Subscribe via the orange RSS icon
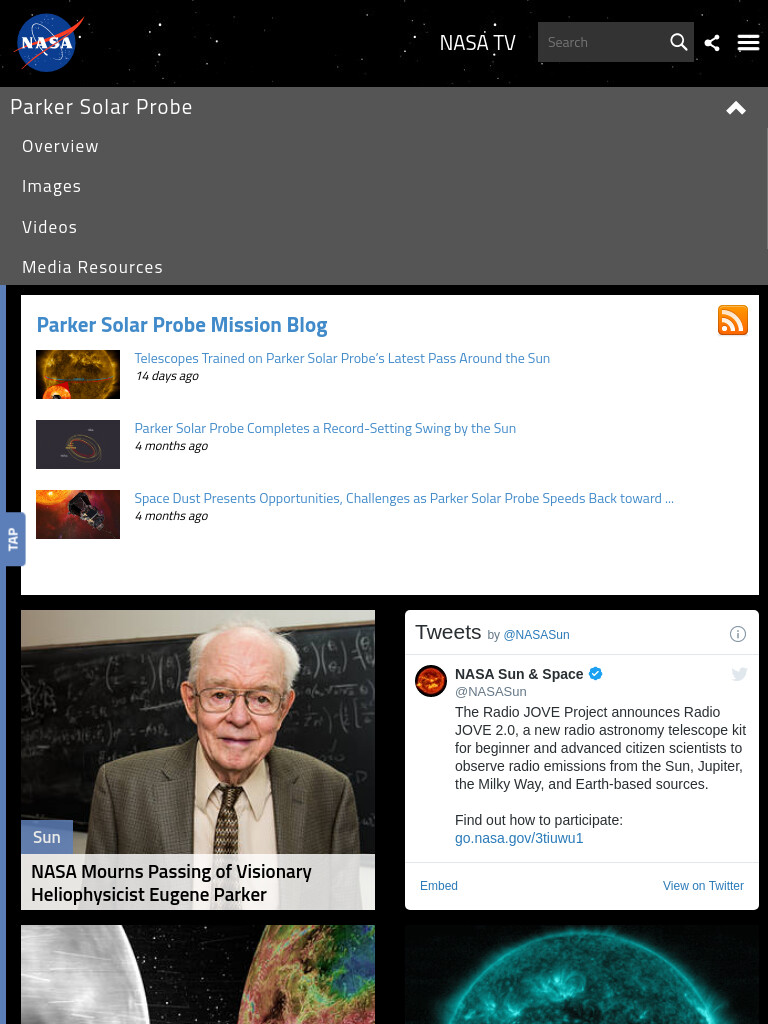 733,320
